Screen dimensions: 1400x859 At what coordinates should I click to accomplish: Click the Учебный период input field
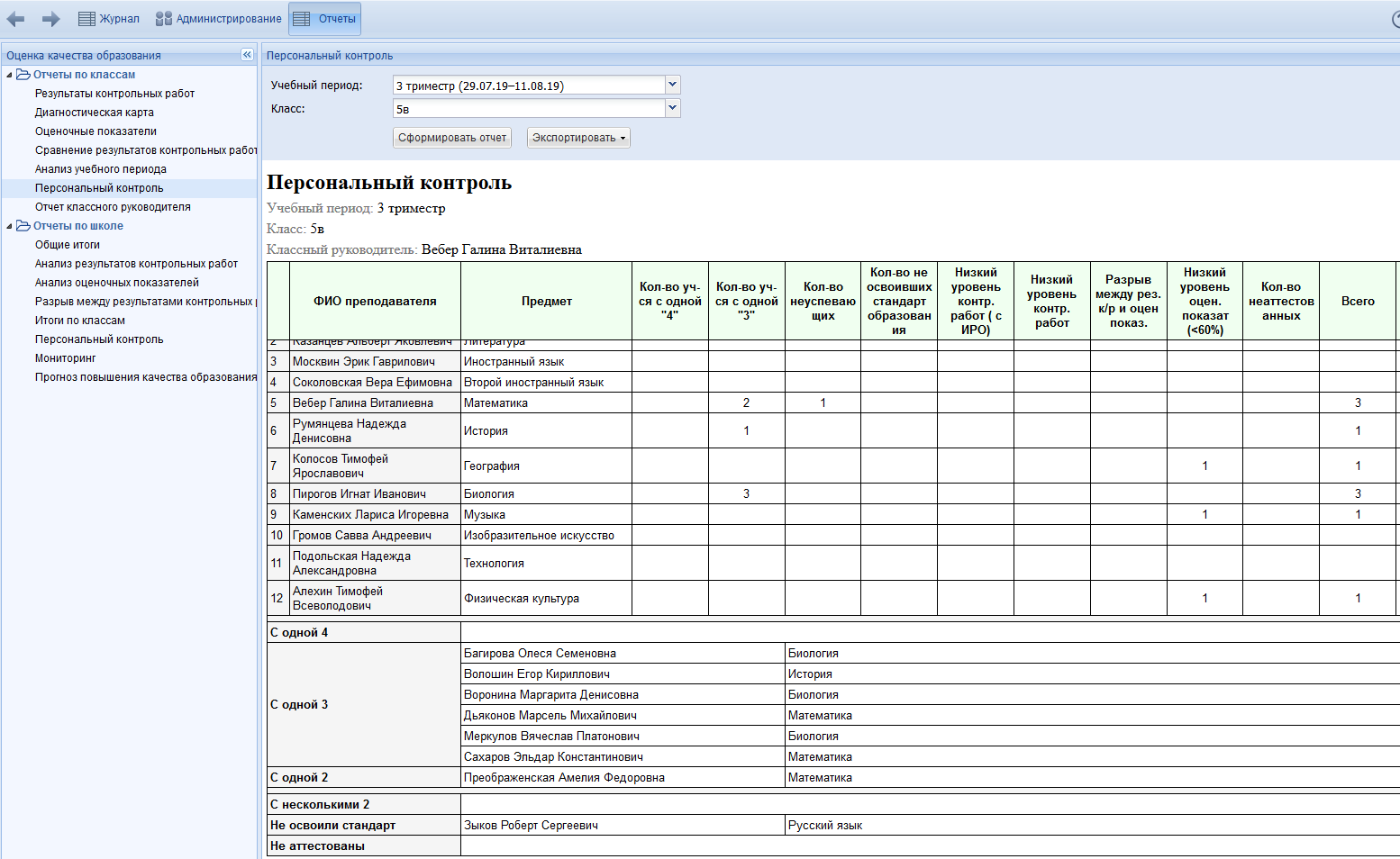(x=529, y=86)
